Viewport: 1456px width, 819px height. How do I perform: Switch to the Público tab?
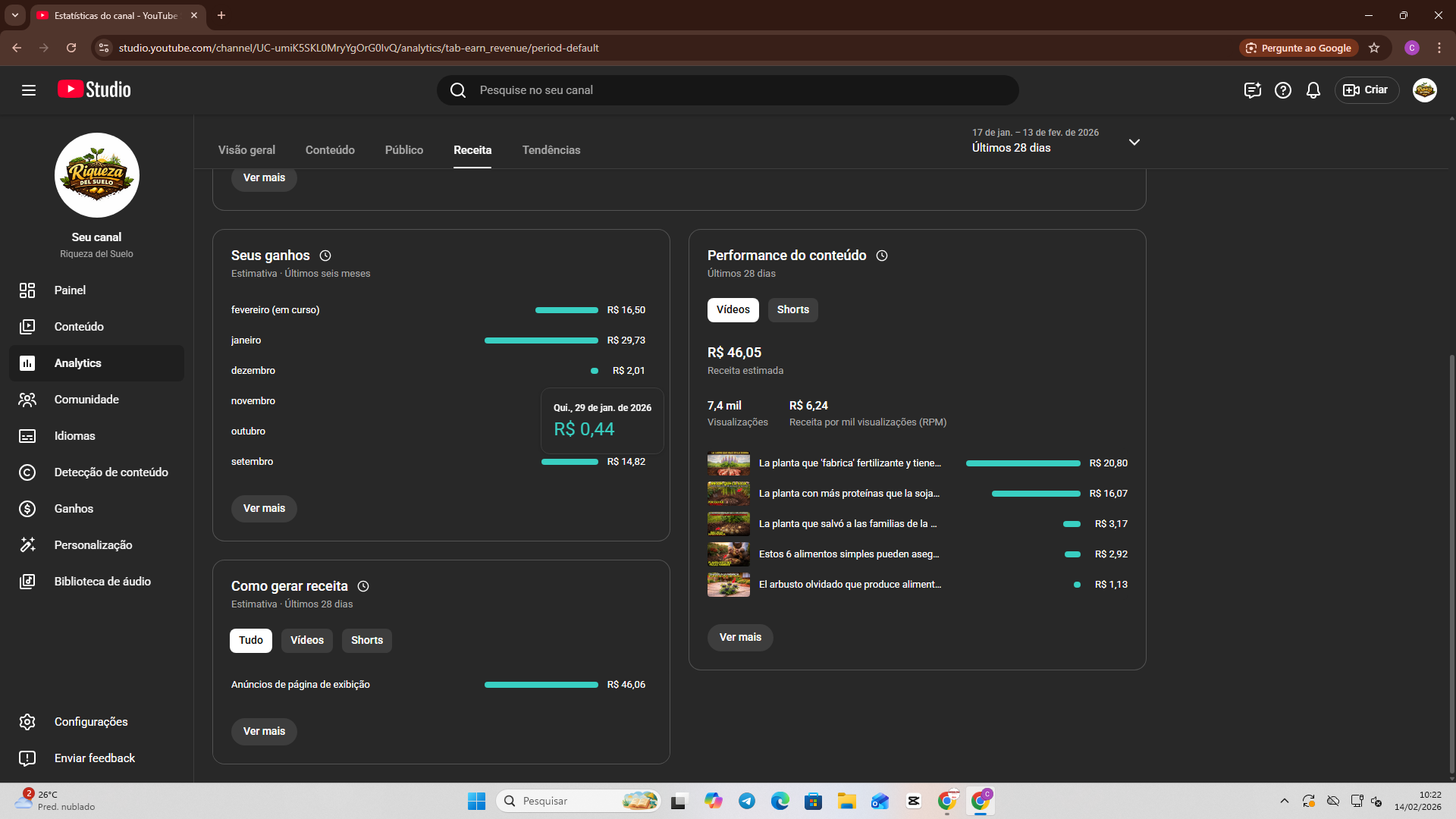pyautogui.click(x=403, y=150)
